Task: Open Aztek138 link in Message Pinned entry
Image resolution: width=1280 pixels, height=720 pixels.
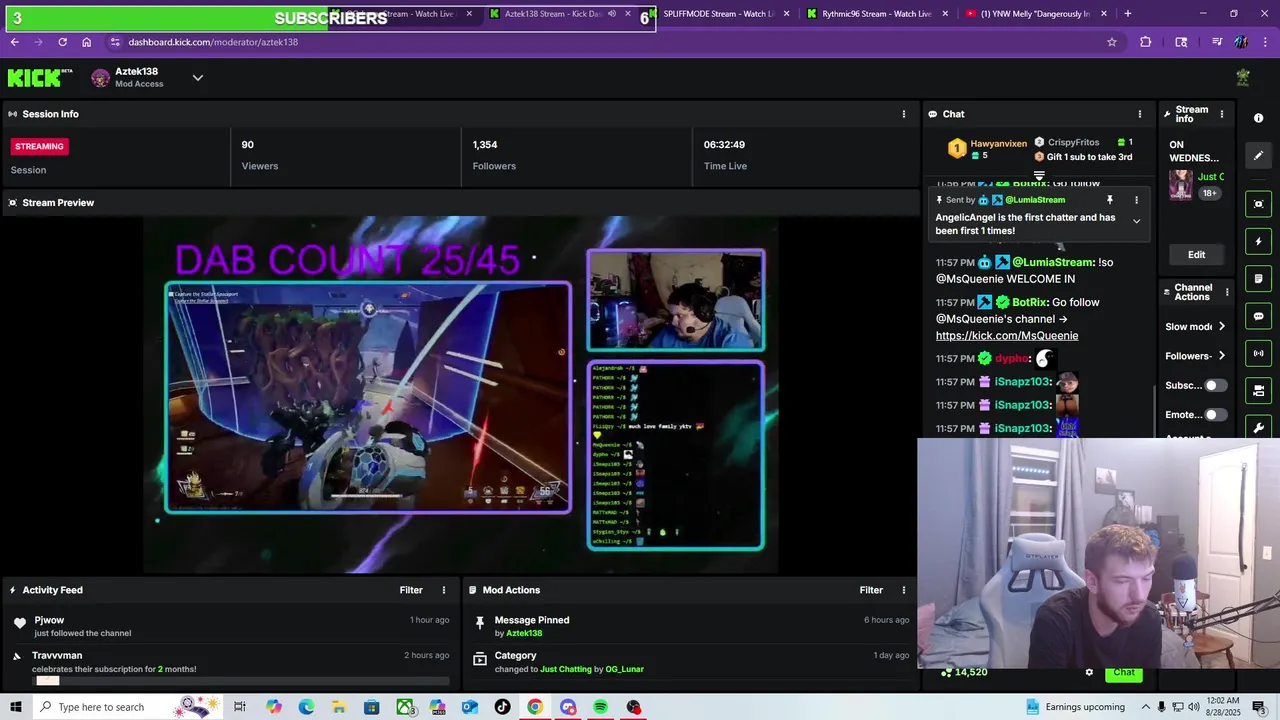Action: pos(524,633)
